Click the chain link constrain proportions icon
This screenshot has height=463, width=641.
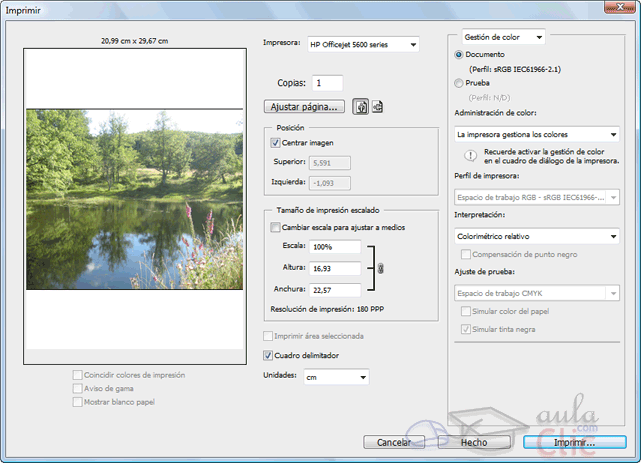pyautogui.click(x=381, y=268)
